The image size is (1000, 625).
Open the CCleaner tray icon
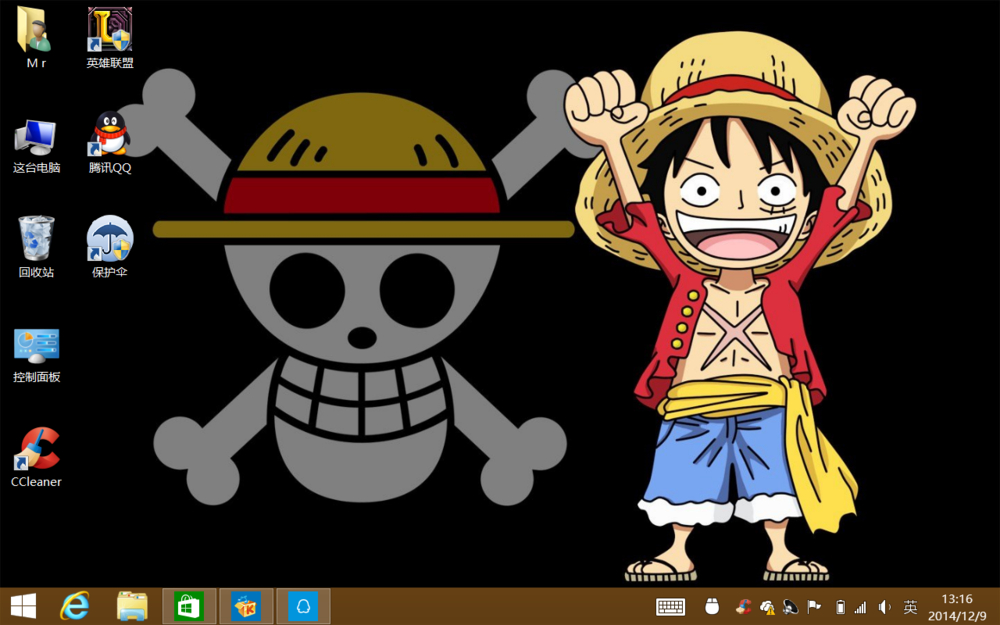click(x=743, y=607)
